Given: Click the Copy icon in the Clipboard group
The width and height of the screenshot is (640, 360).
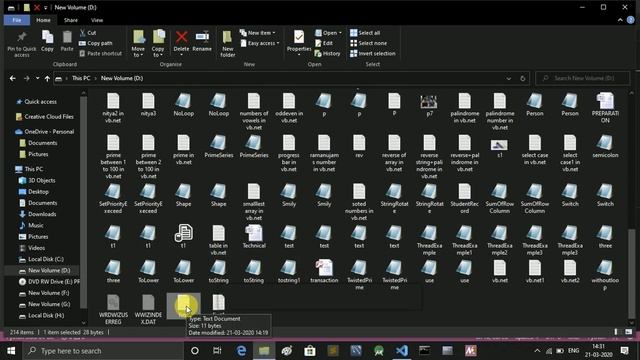Looking at the screenshot, I should click(x=47, y=37).
